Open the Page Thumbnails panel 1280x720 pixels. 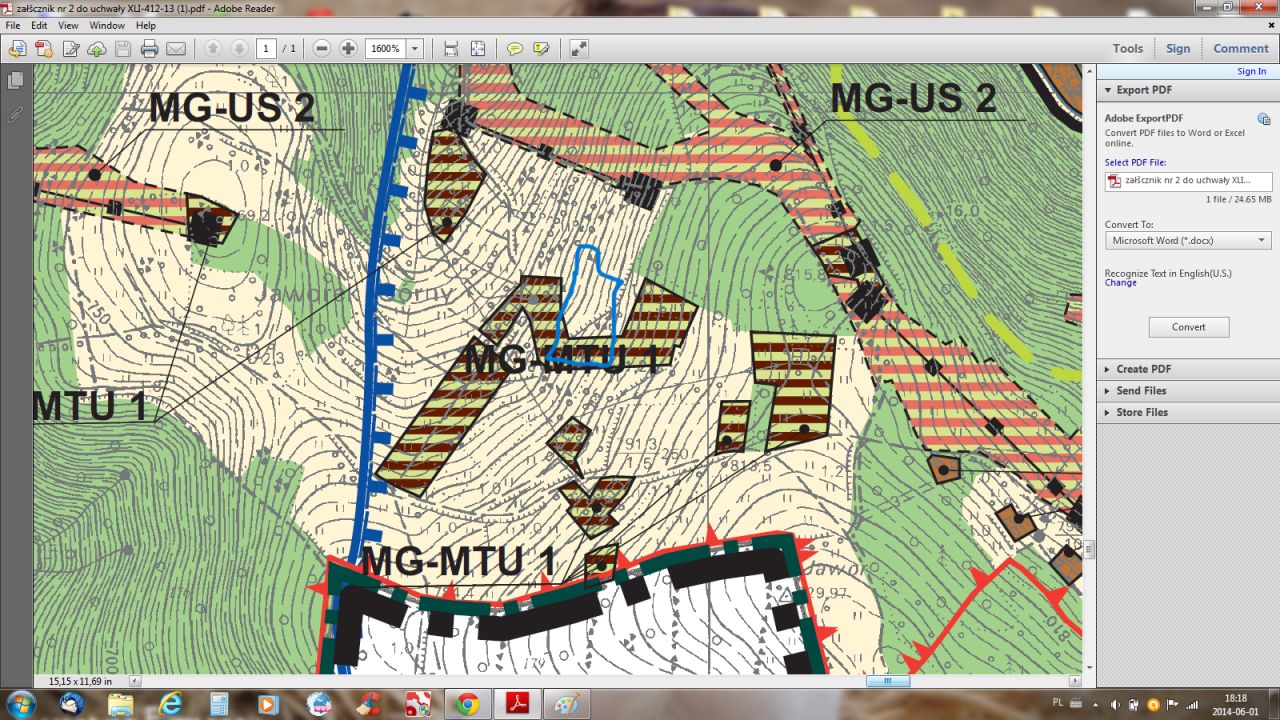click(15, 80)
